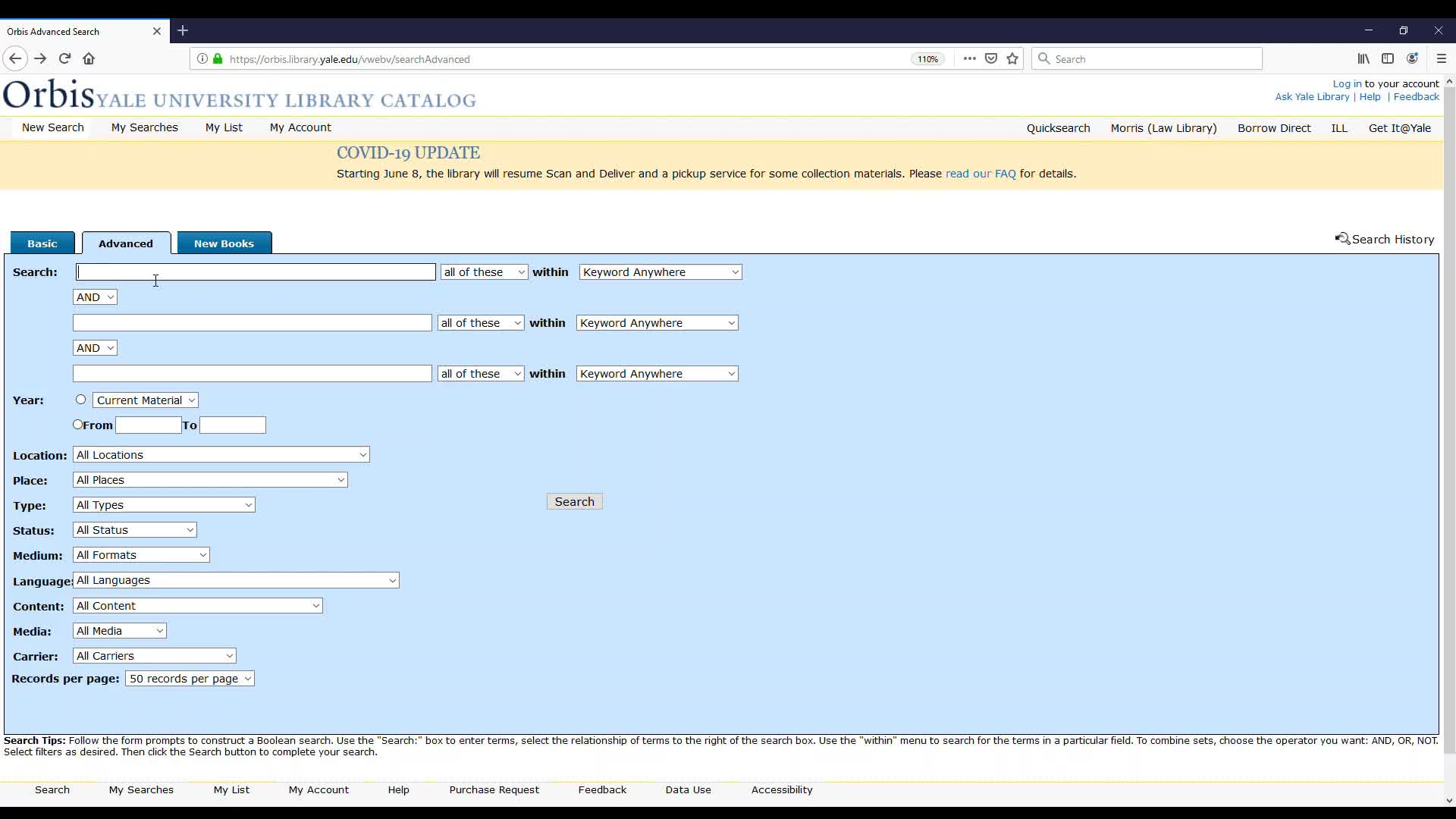Open the Firefox hamburger menu

point(1442,58)
